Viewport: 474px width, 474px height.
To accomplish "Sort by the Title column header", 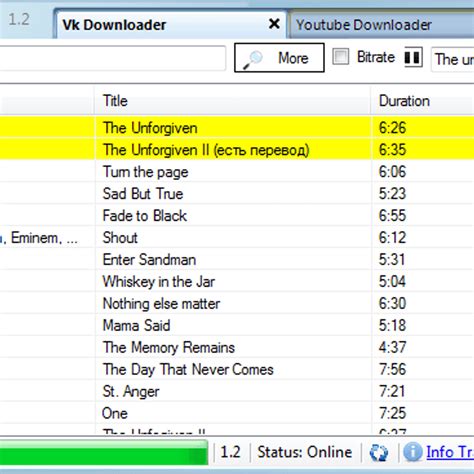I will tap(232, 101).
